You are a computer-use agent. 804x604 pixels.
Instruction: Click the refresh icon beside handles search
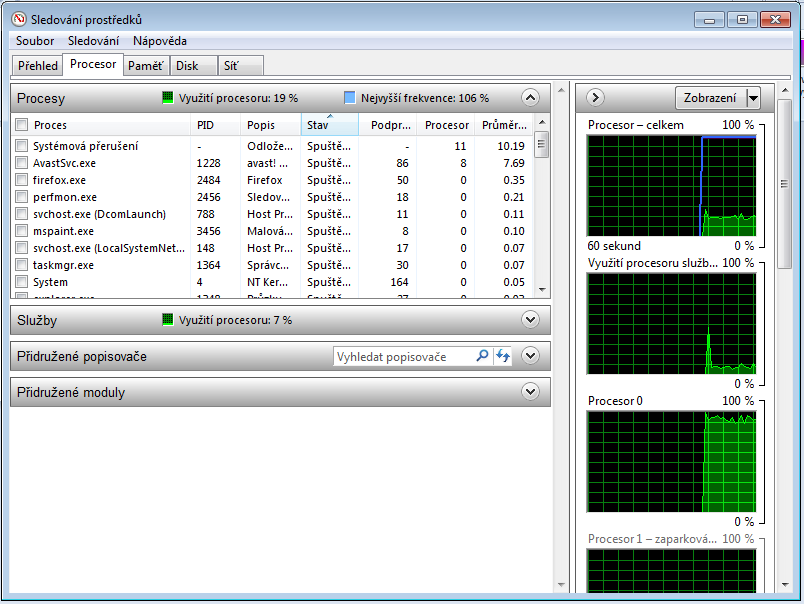click(502, 356)
